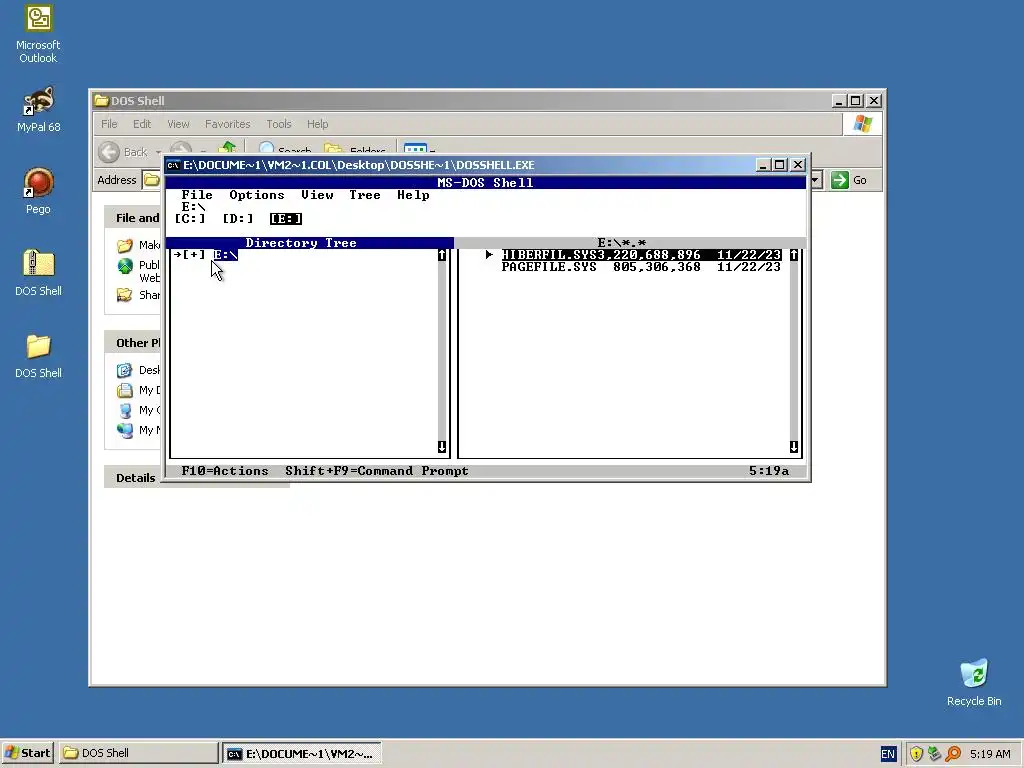Select the HIBERFIL.SYS file row
Screen dimensions: 1024x768
click(641, 255)
